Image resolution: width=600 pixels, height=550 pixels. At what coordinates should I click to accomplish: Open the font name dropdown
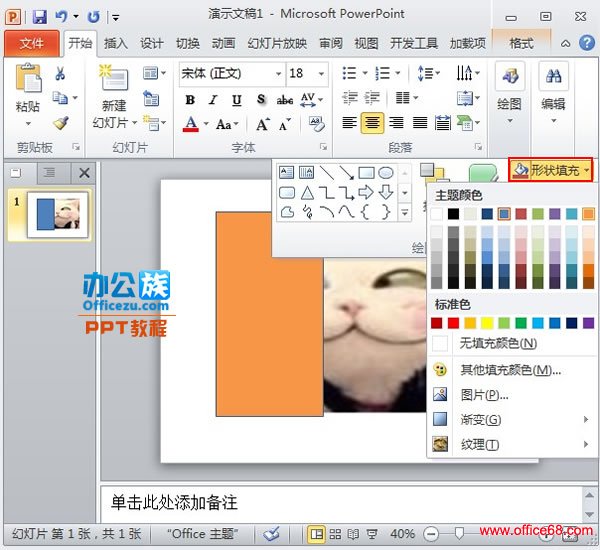point(279,73)
